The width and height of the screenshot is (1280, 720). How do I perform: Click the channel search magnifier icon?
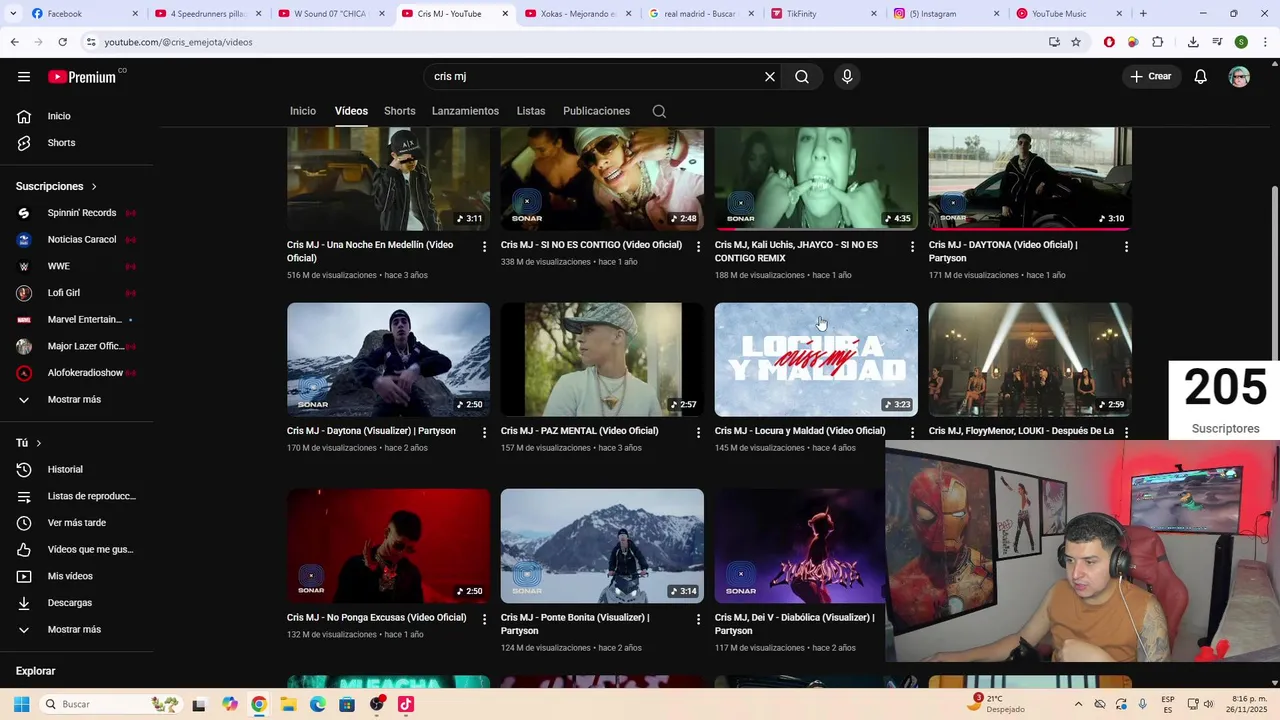pos(659,111)
